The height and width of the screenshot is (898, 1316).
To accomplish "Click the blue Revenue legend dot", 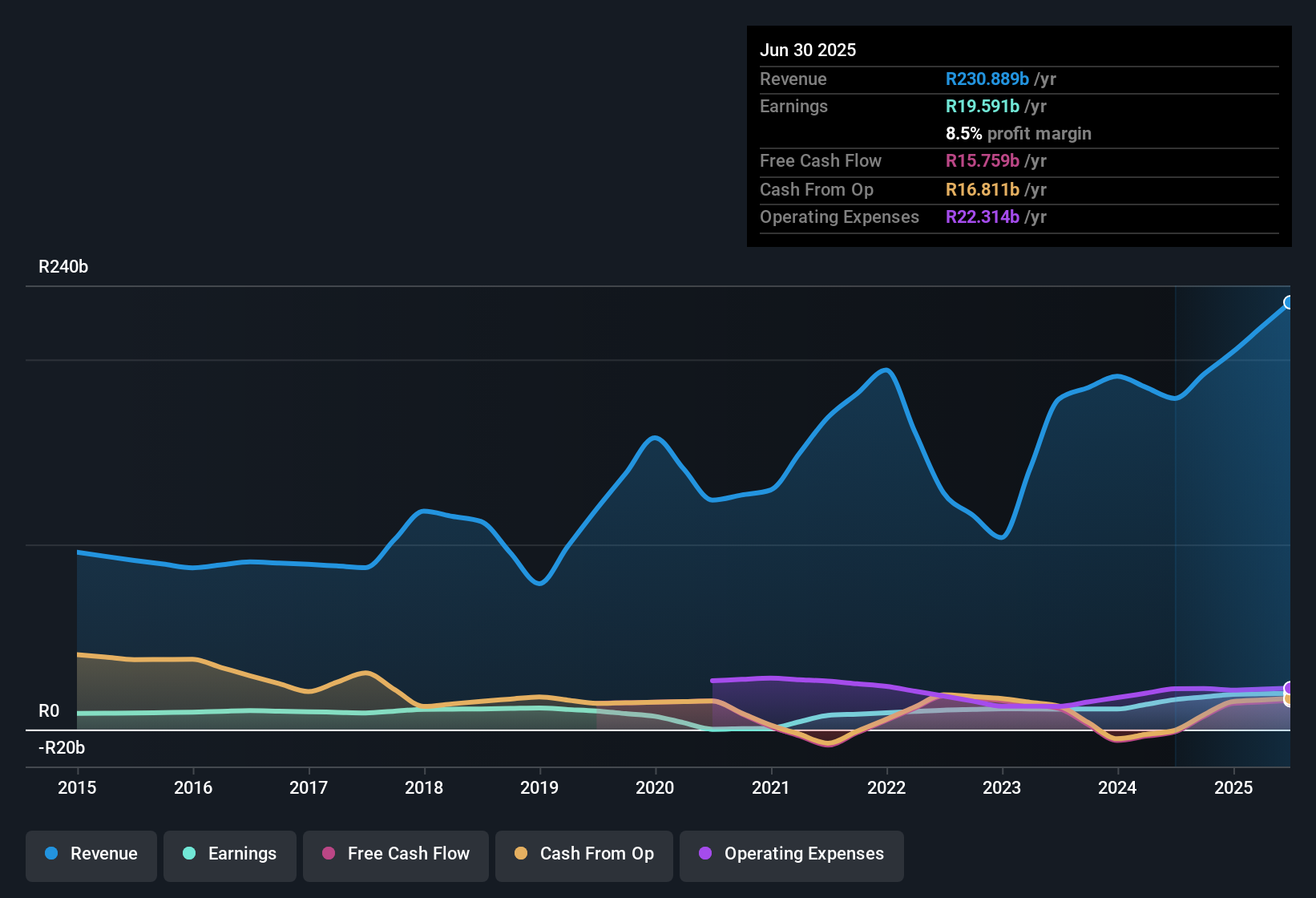I will (x=50, y=854).
